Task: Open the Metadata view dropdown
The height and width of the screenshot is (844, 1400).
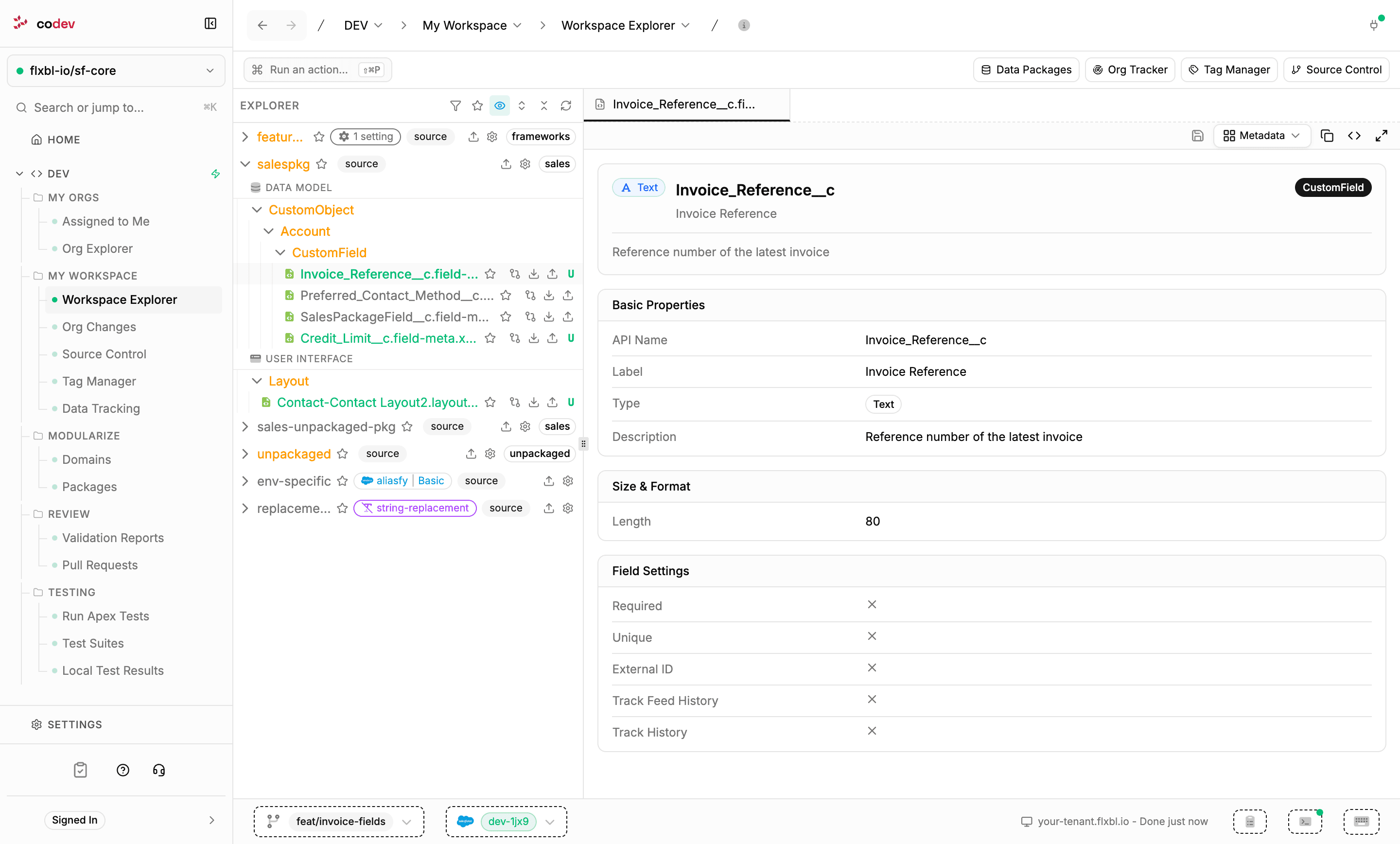Action: click(1261, 135)
